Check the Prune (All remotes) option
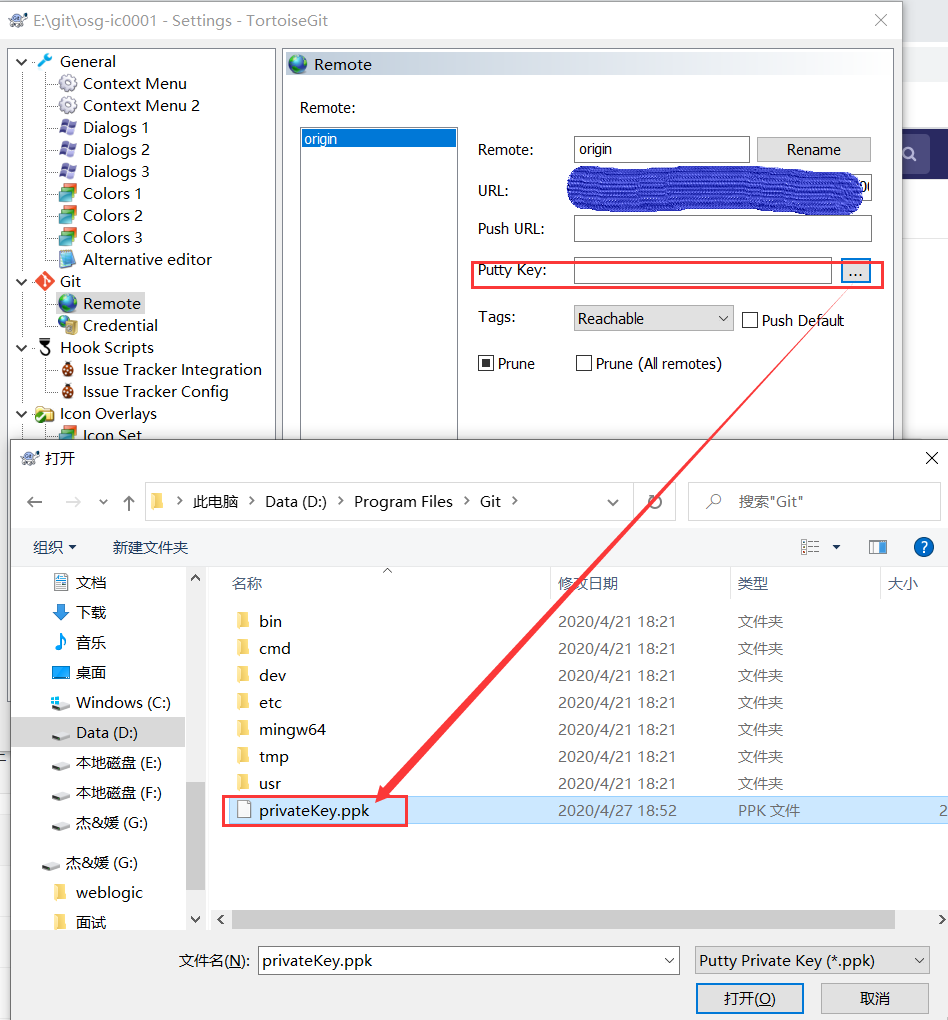The width and height of the screenshot is (948, 1020). (583, 363)
